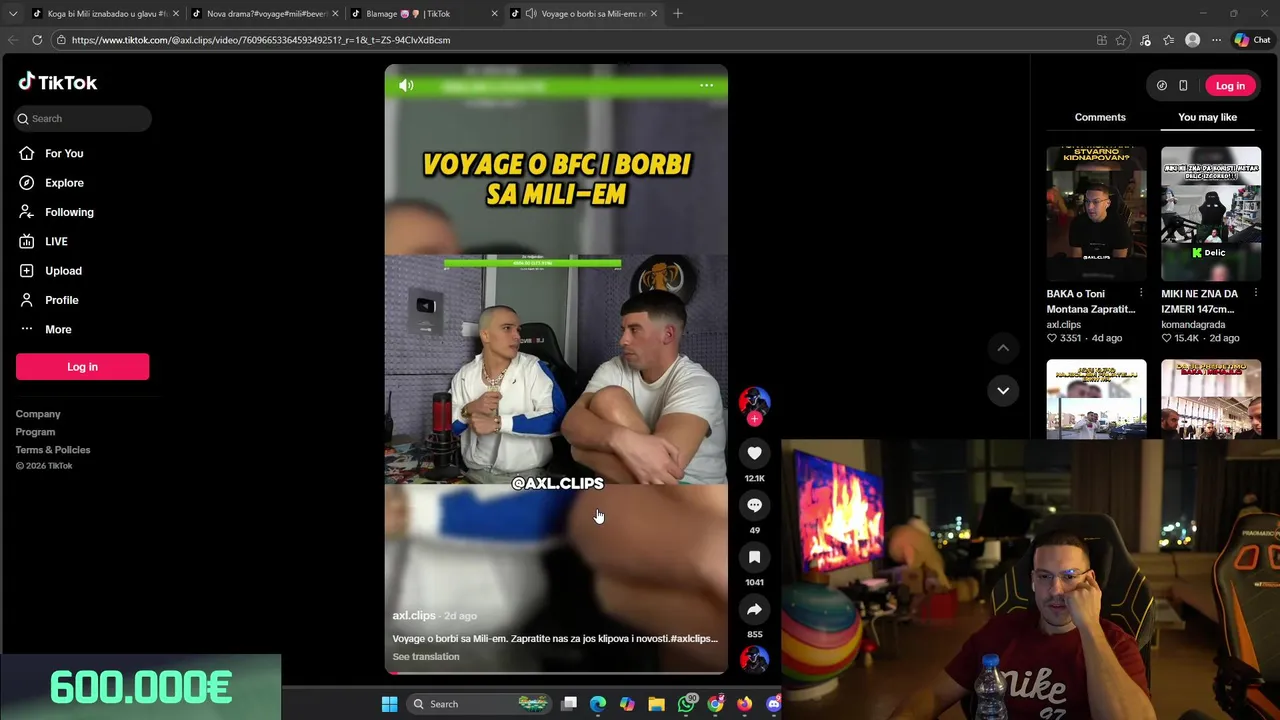The width and height of the screenshot is (1280, 720).
Task: Close the 'Voyage o borbi' browser tab
Action: [x=654, y=14]
